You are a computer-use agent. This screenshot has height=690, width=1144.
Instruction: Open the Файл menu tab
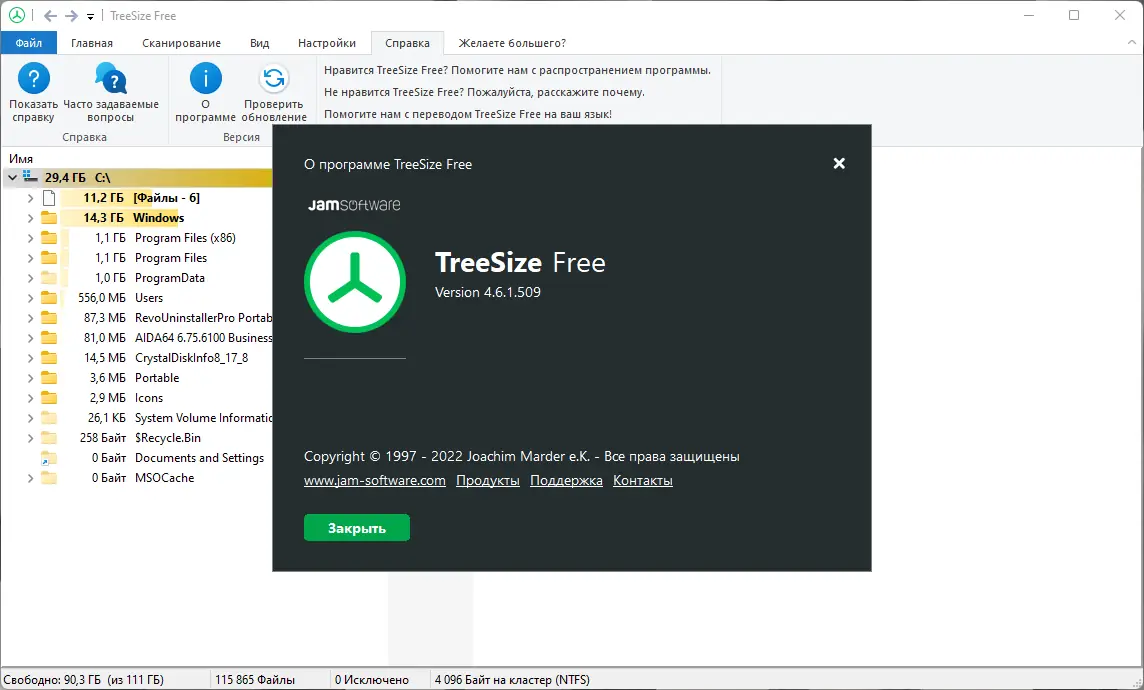point(28,43)
